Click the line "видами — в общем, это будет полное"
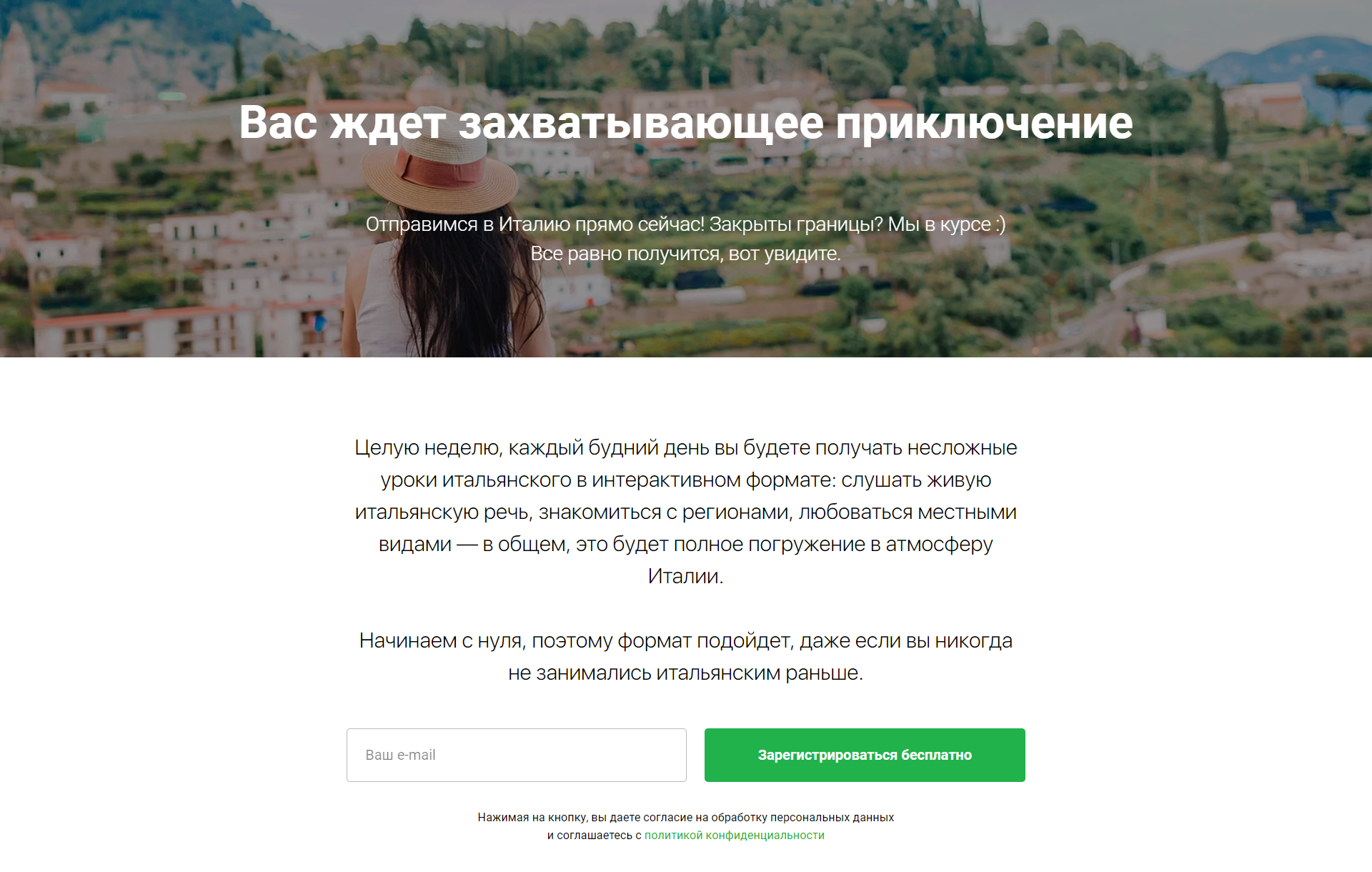This screenshot has width=1372, height=872. pos(686,544)
